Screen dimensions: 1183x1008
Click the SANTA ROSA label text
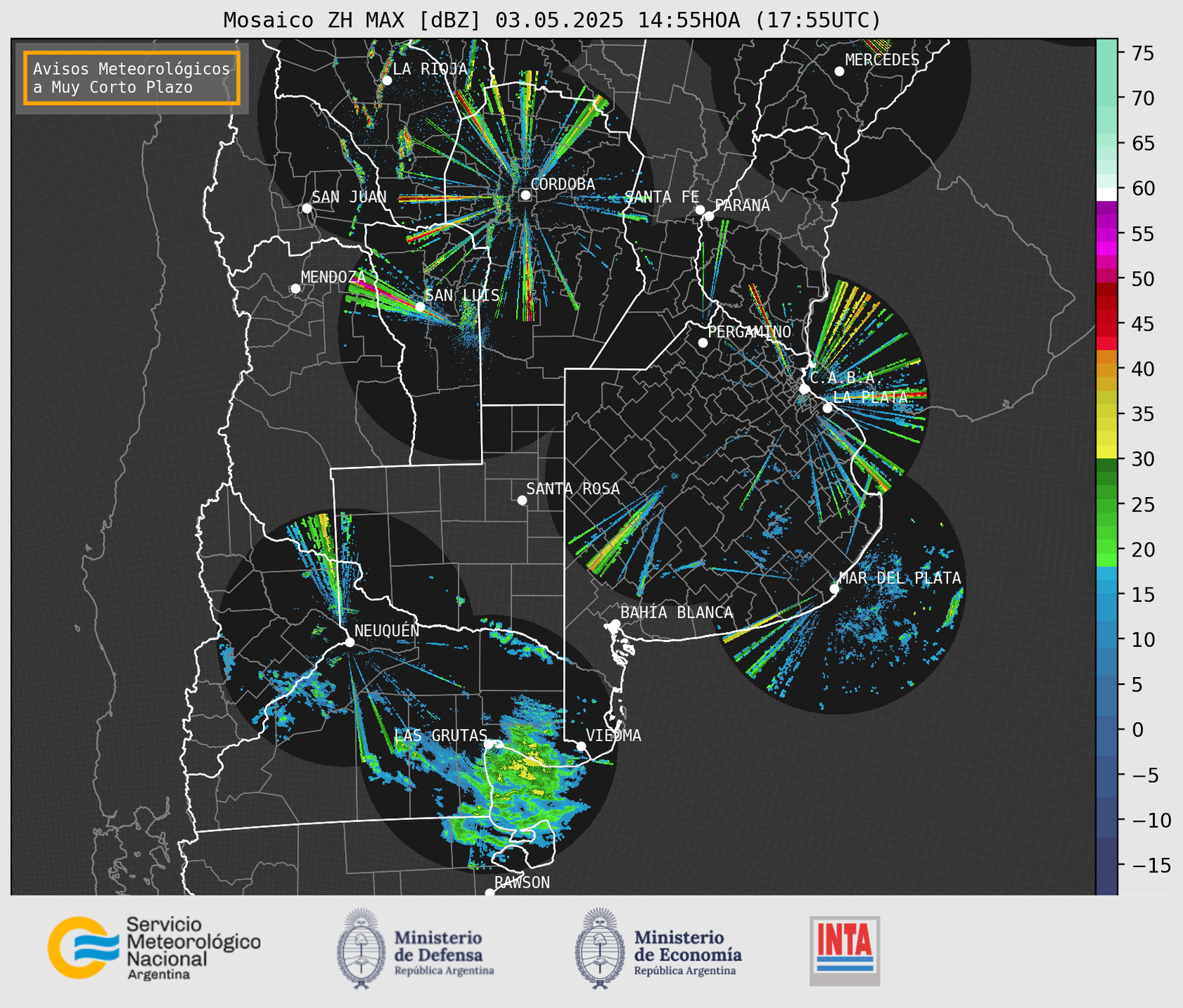(573, 489)
